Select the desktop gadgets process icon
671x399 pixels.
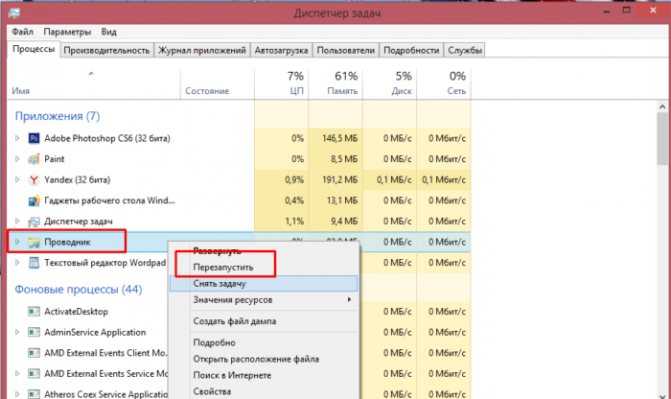click(x=34, y=201)
